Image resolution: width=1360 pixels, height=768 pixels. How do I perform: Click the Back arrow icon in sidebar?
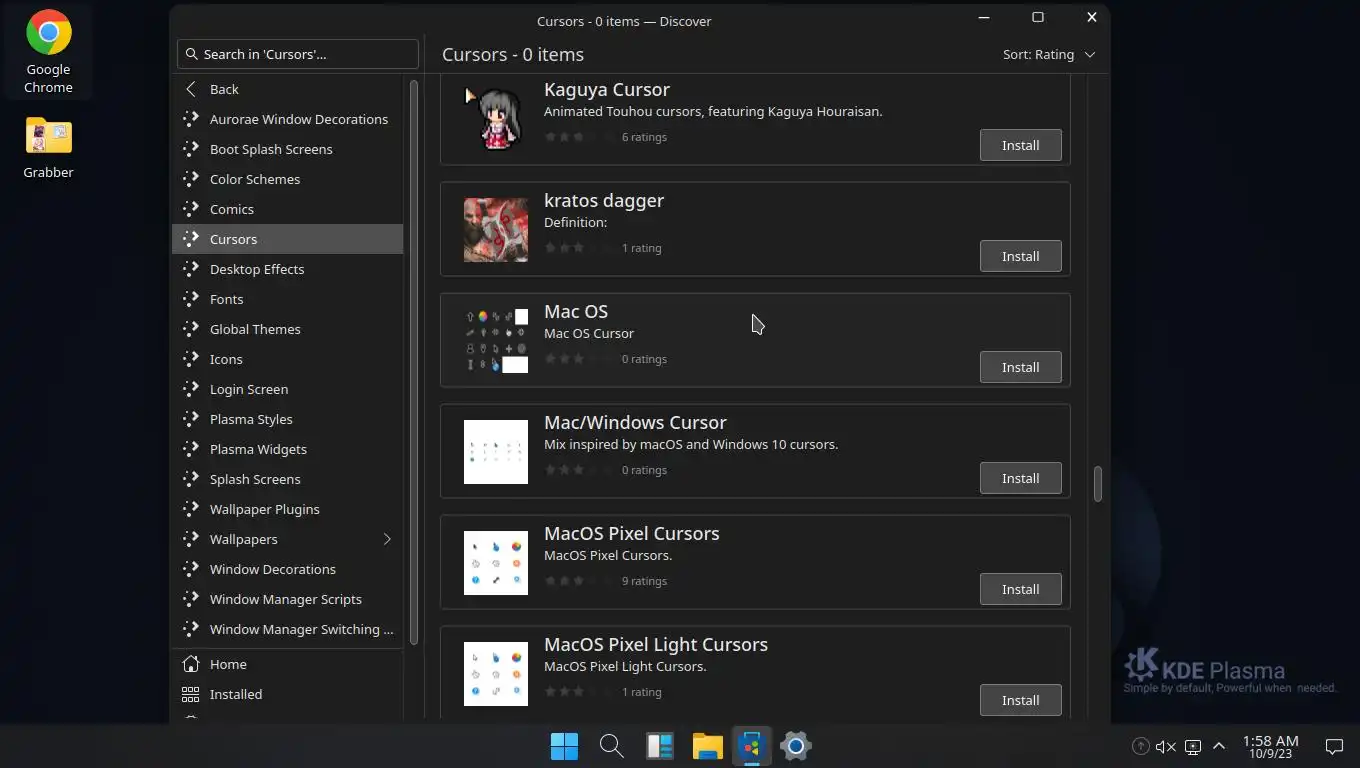pyautogui.click(x=191, y=89)
